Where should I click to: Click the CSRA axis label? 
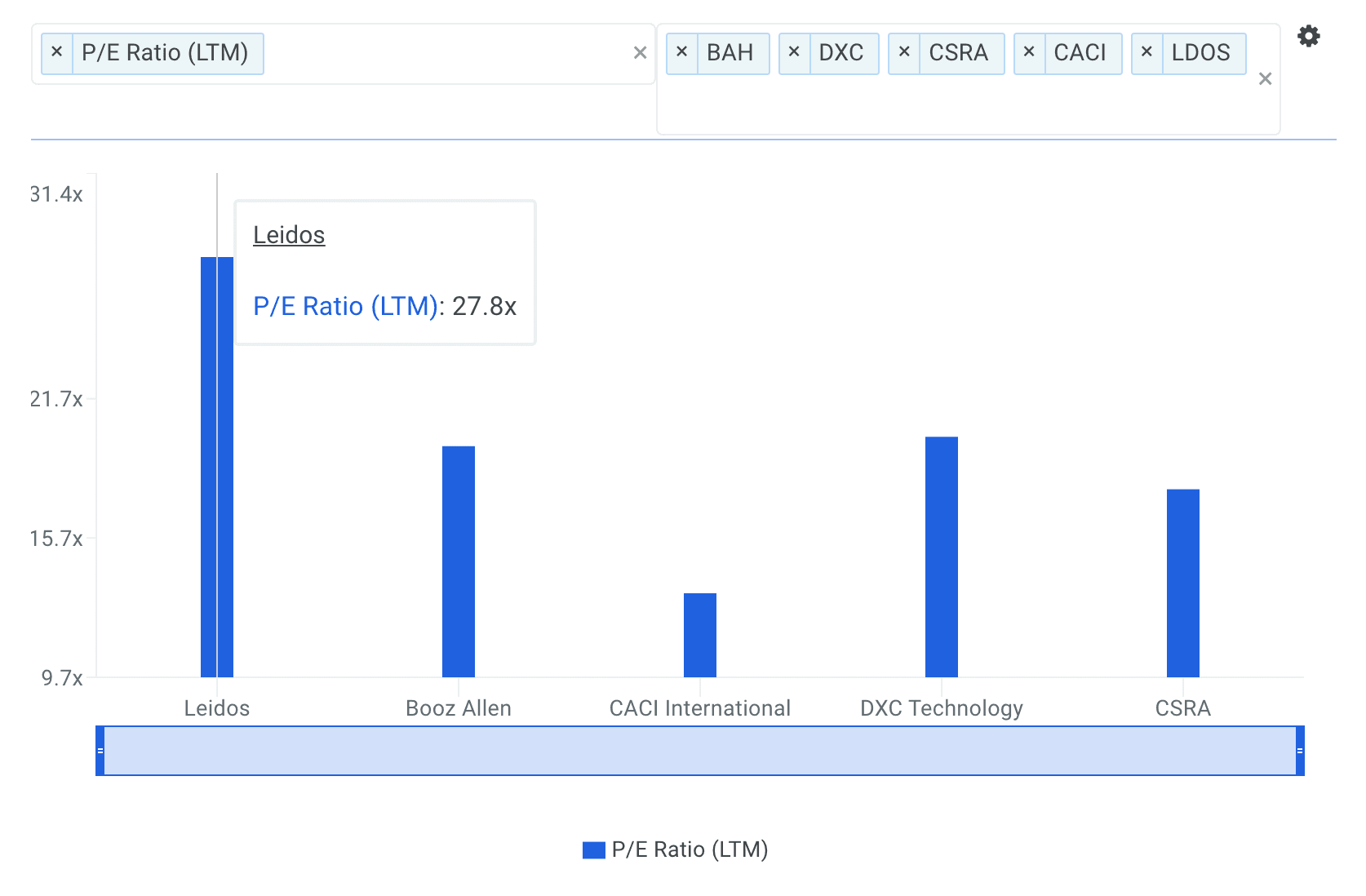coord(1182,708)
